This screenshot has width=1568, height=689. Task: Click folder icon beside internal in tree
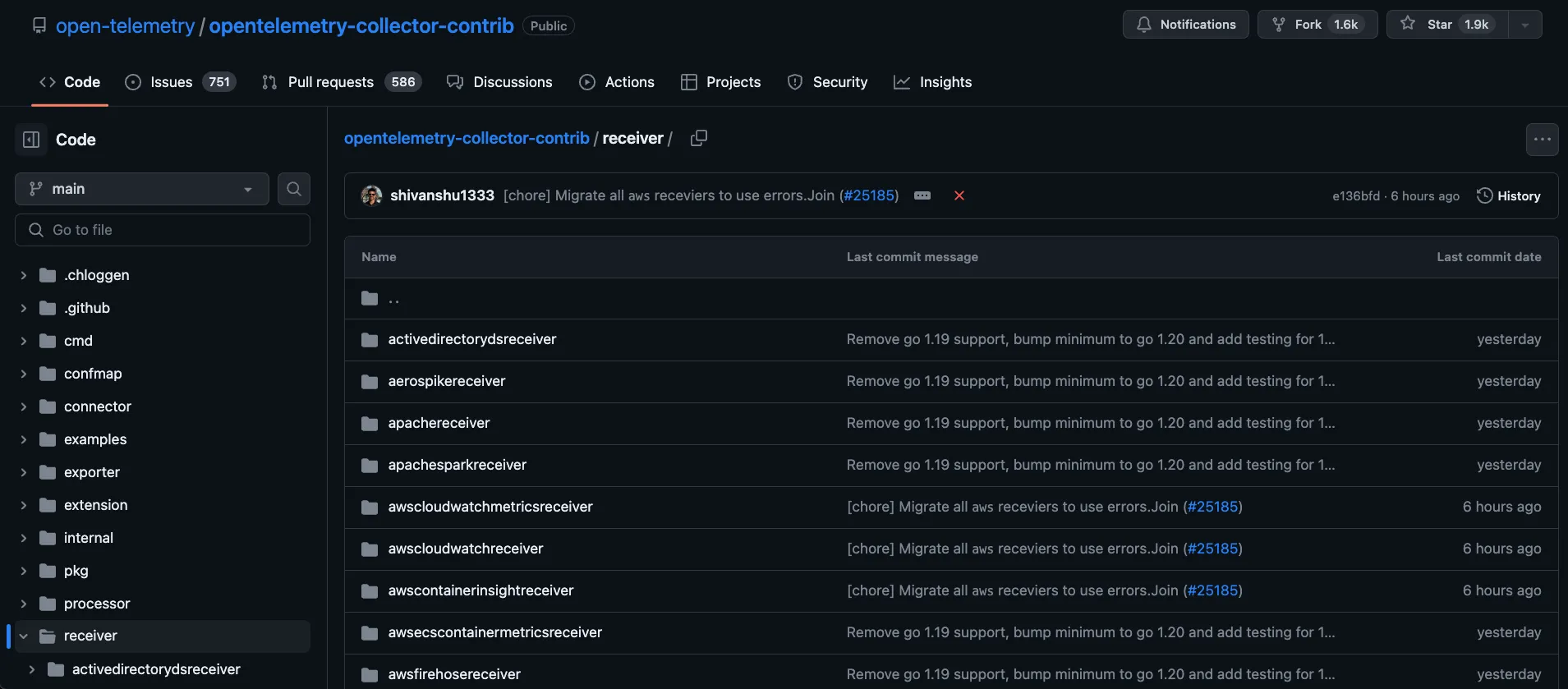[x=48, y=538]
